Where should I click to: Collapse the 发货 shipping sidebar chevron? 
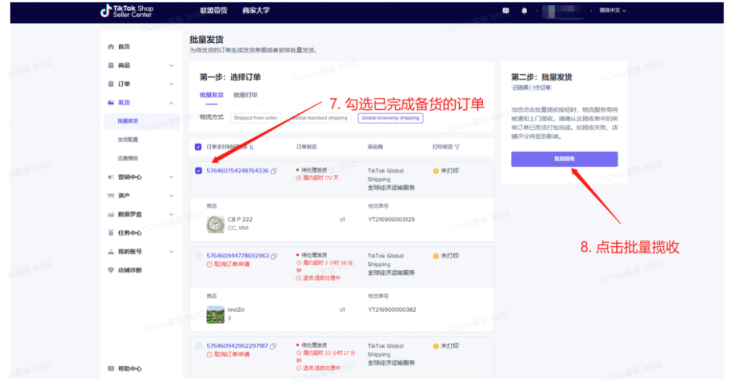171,103
